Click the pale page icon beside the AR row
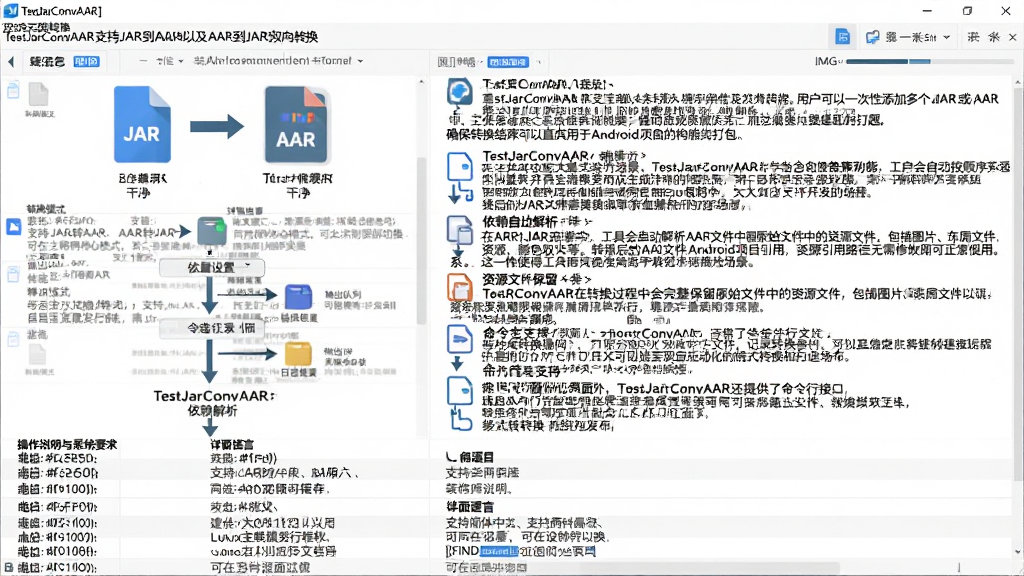 pyautogui.click(x=13, y=274)
